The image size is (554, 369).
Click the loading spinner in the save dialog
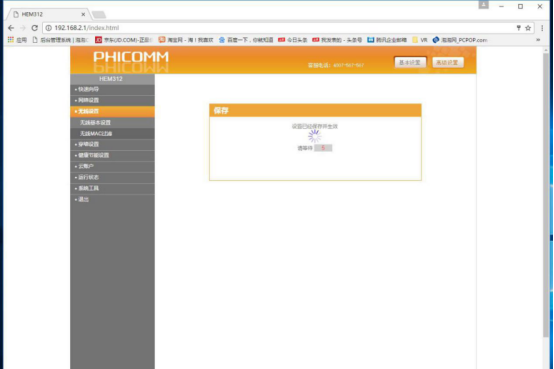314,136
